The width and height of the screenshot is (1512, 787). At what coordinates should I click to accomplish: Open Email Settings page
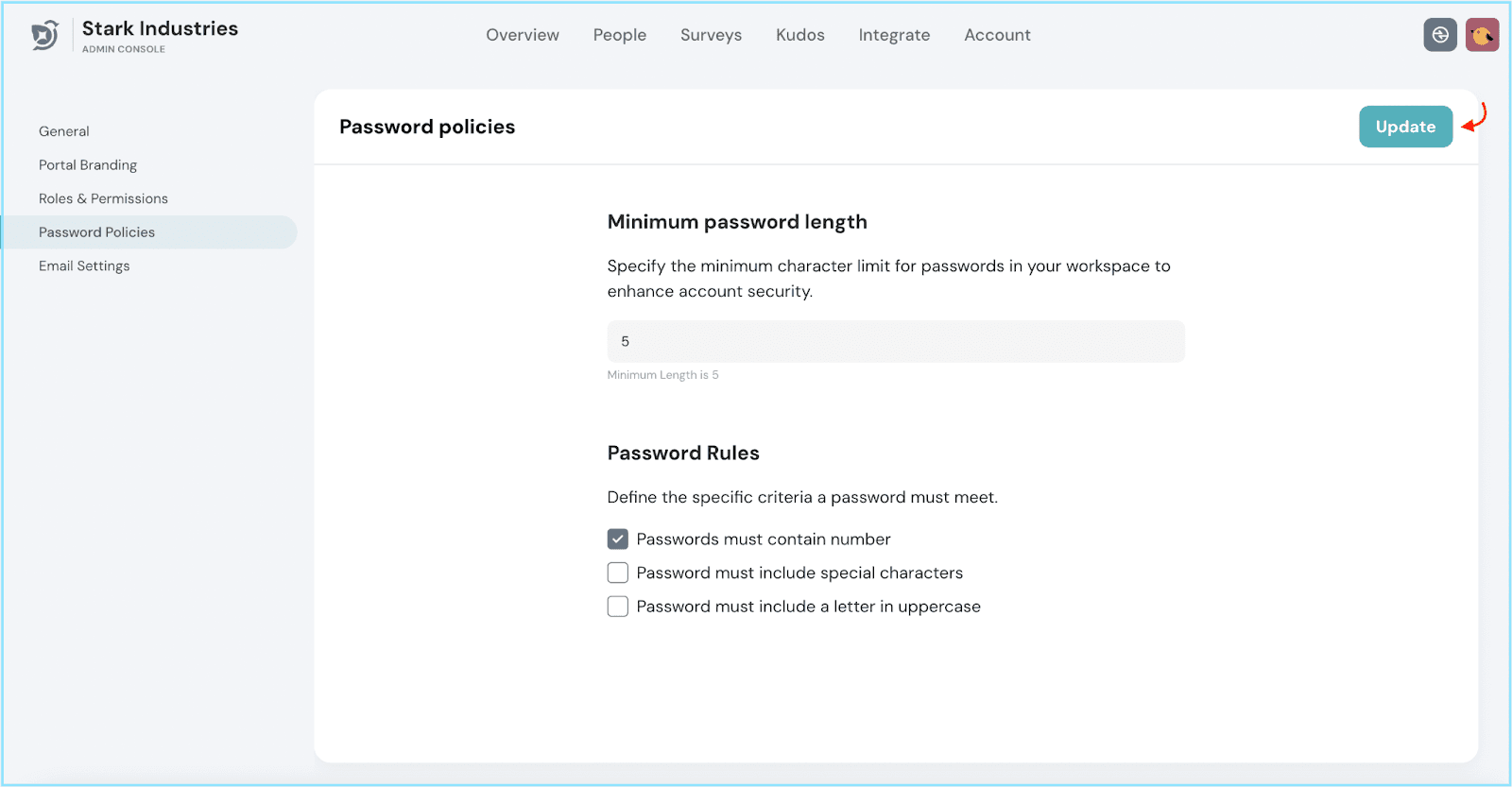pos(84,266)
